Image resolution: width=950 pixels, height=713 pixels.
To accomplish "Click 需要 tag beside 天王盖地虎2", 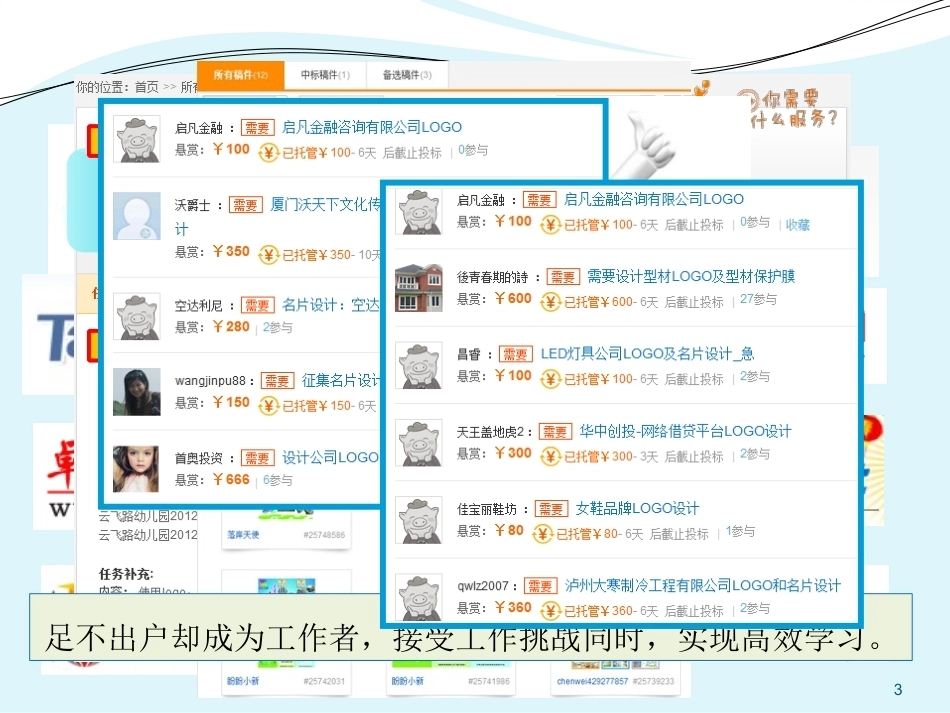I will click(x=556, y=432).
